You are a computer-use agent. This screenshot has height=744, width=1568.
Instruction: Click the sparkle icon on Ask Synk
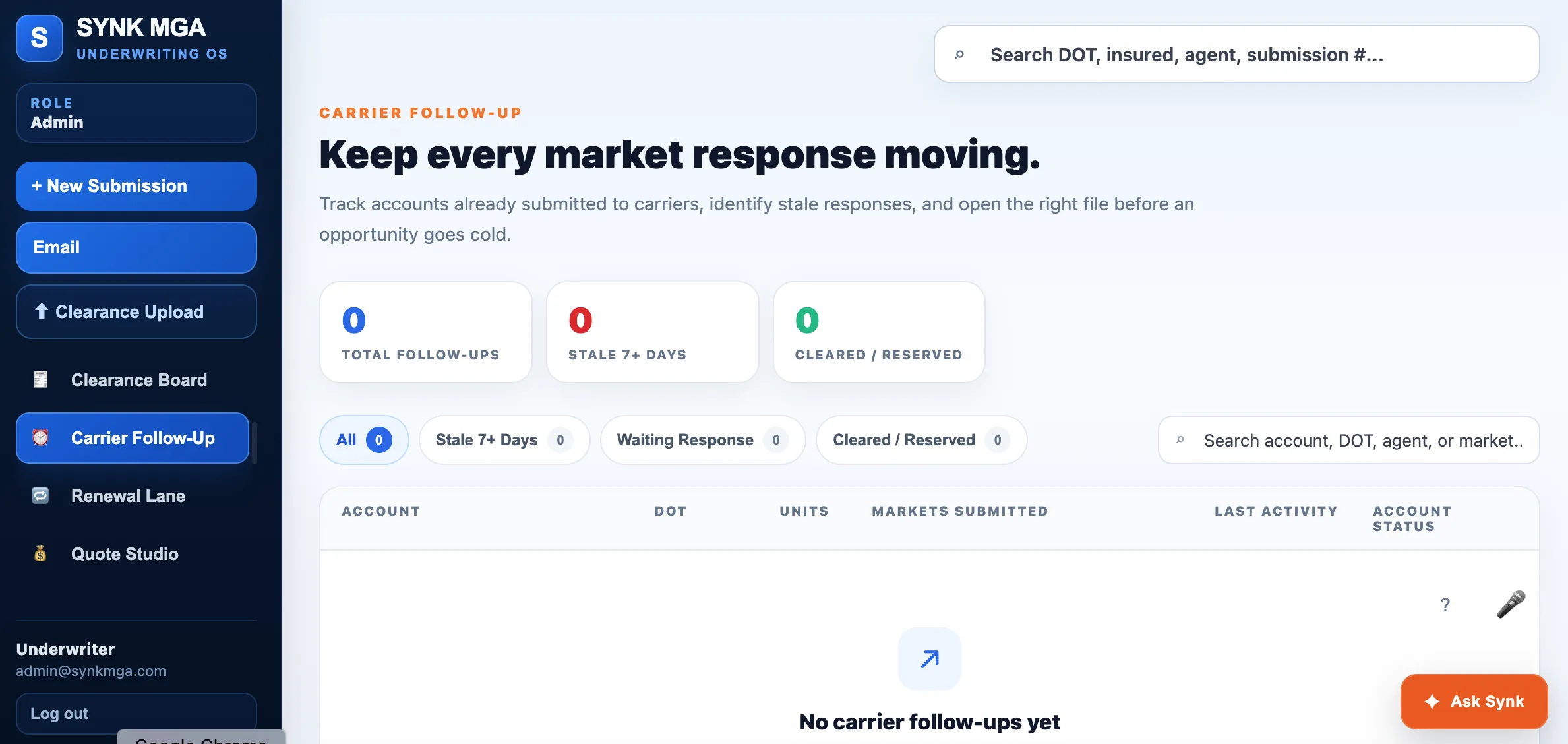(x=1432, y=702)
